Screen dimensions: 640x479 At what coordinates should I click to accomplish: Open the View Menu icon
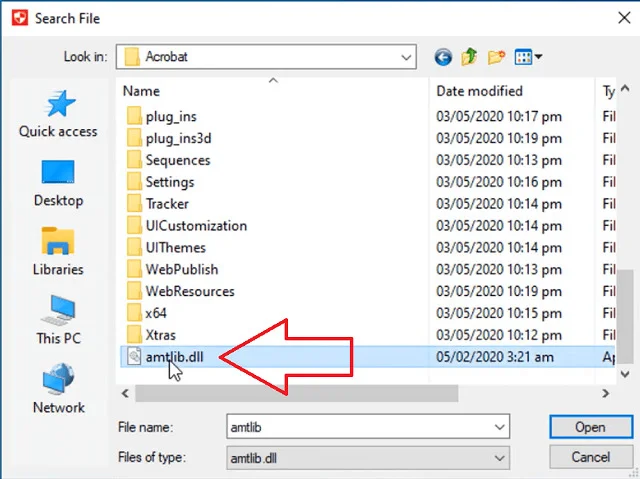(523, 57)
